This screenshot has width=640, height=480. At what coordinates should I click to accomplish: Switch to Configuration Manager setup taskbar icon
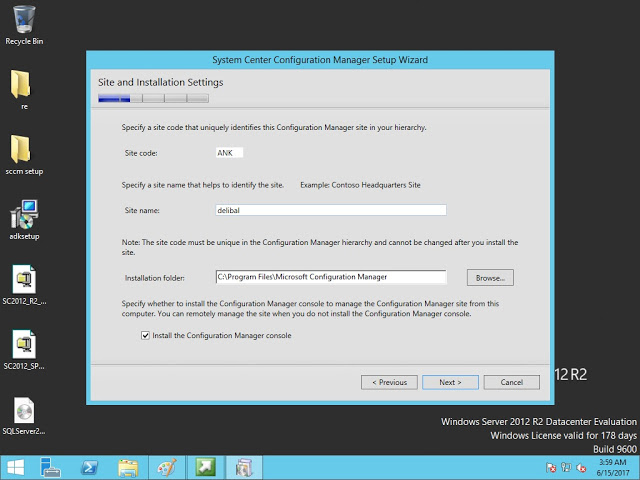point(243,467)
